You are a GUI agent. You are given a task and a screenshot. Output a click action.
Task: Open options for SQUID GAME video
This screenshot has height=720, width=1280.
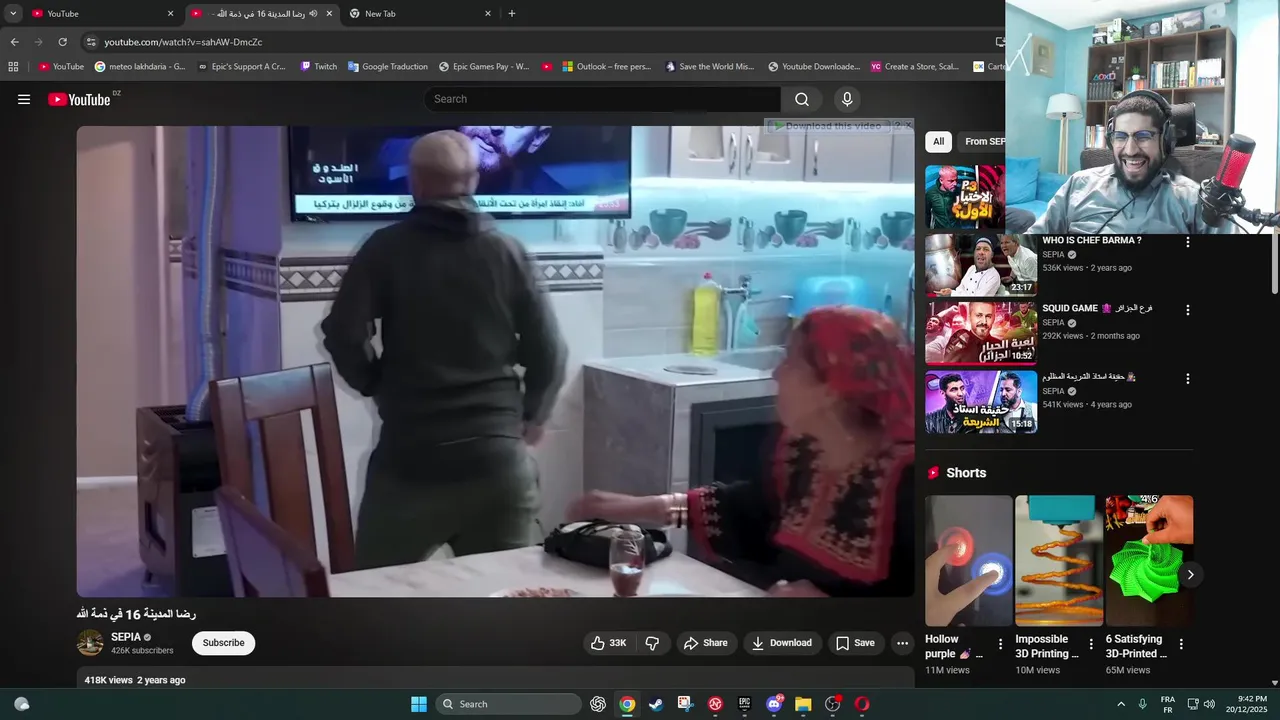(1188, 310)
